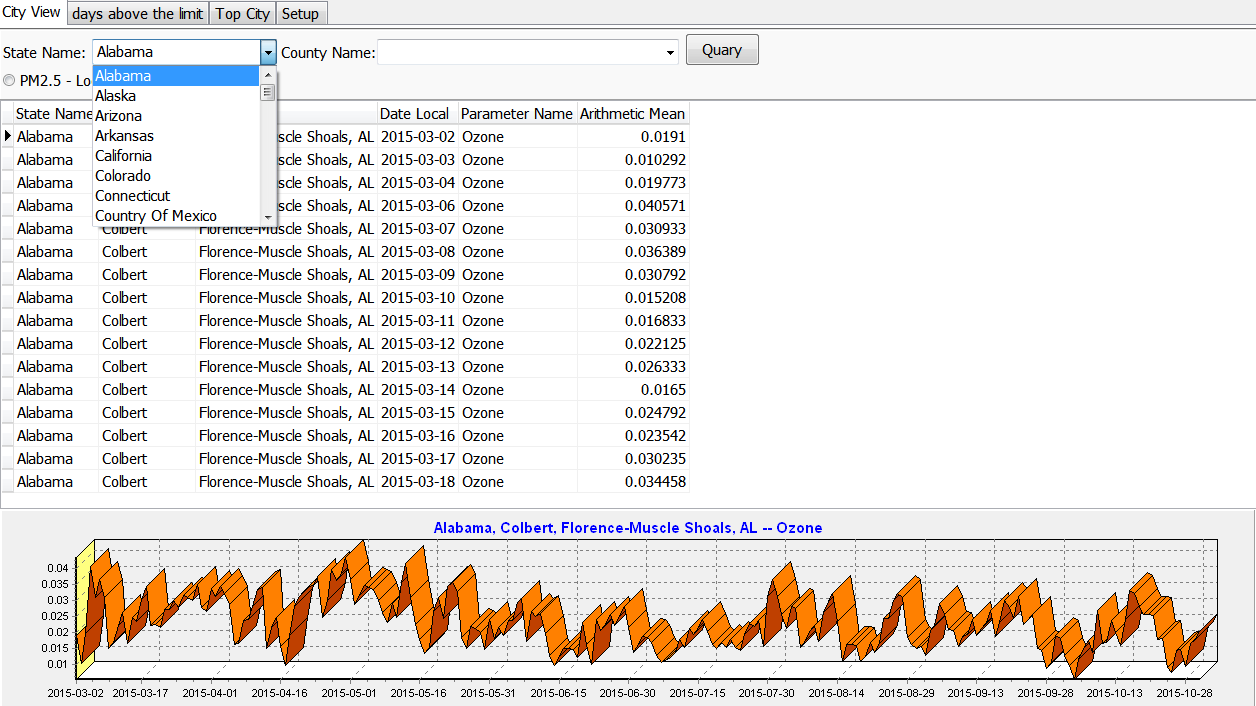The height and width of the screenshot is (706, 1256).
Task: Choose California from the state list
Action: click(x=123, y=156)
